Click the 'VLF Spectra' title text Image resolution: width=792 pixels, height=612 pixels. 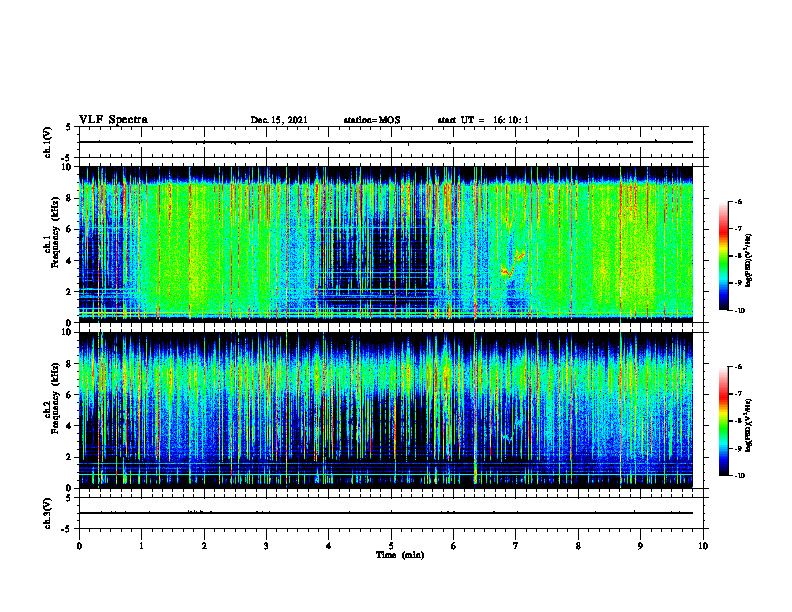[113, 120]
